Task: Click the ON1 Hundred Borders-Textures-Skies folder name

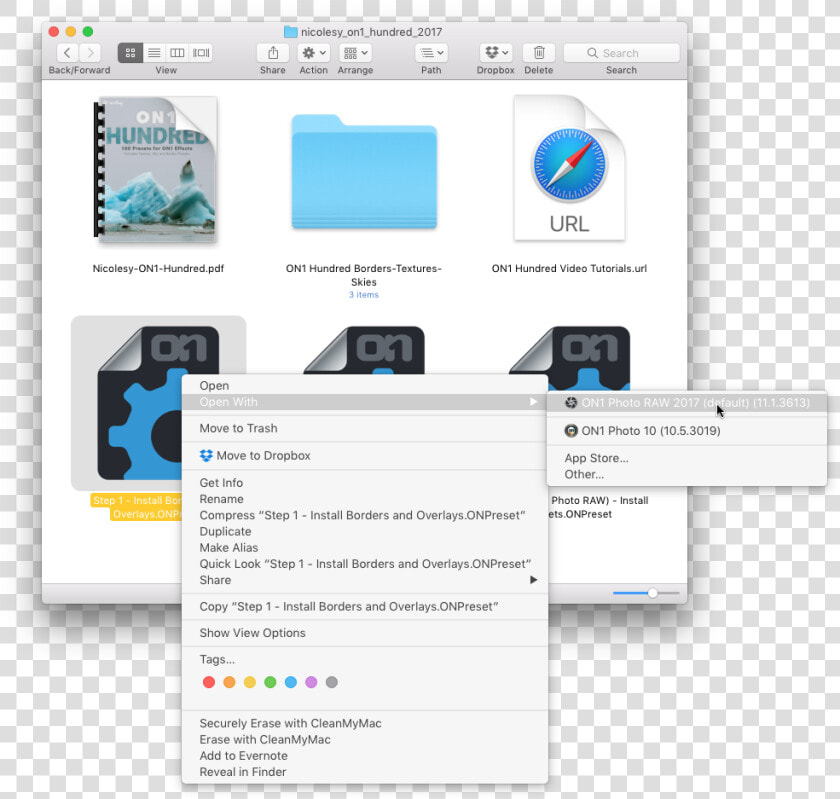Action: coord(364,275)
